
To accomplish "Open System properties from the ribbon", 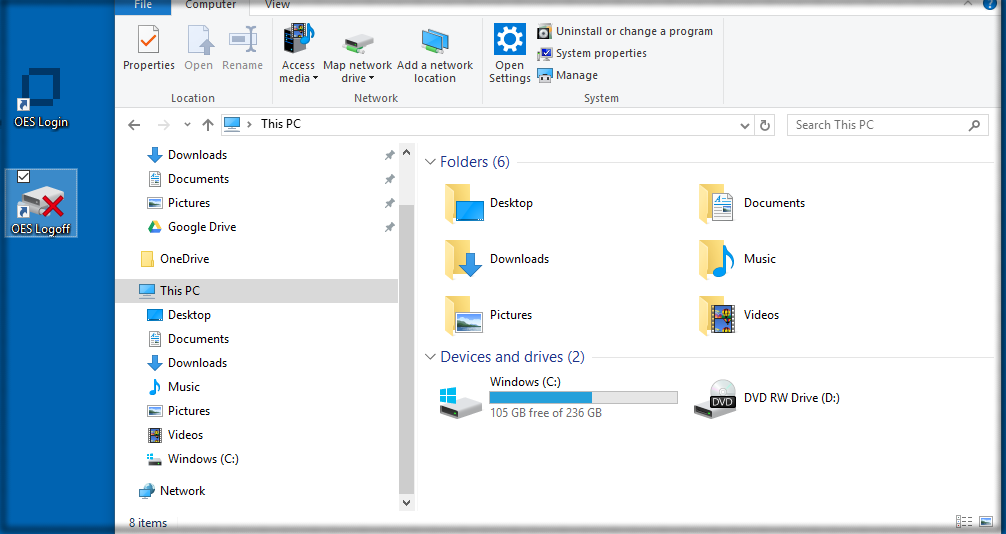I will pyautogui.click(x=544, y=53).
